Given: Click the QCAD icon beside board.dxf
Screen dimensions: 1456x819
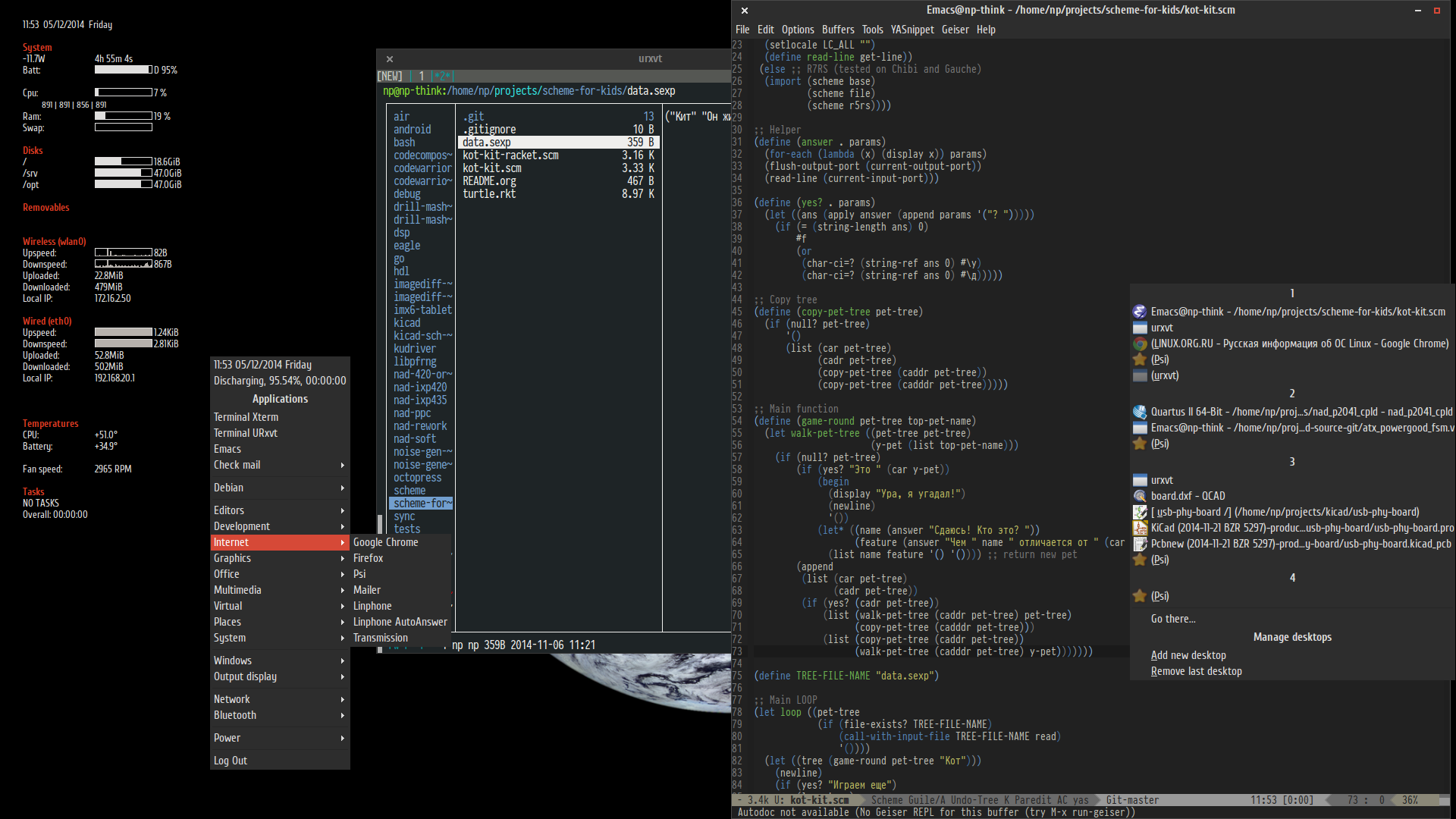Looking at the screenshot, I should (1139, 496).
